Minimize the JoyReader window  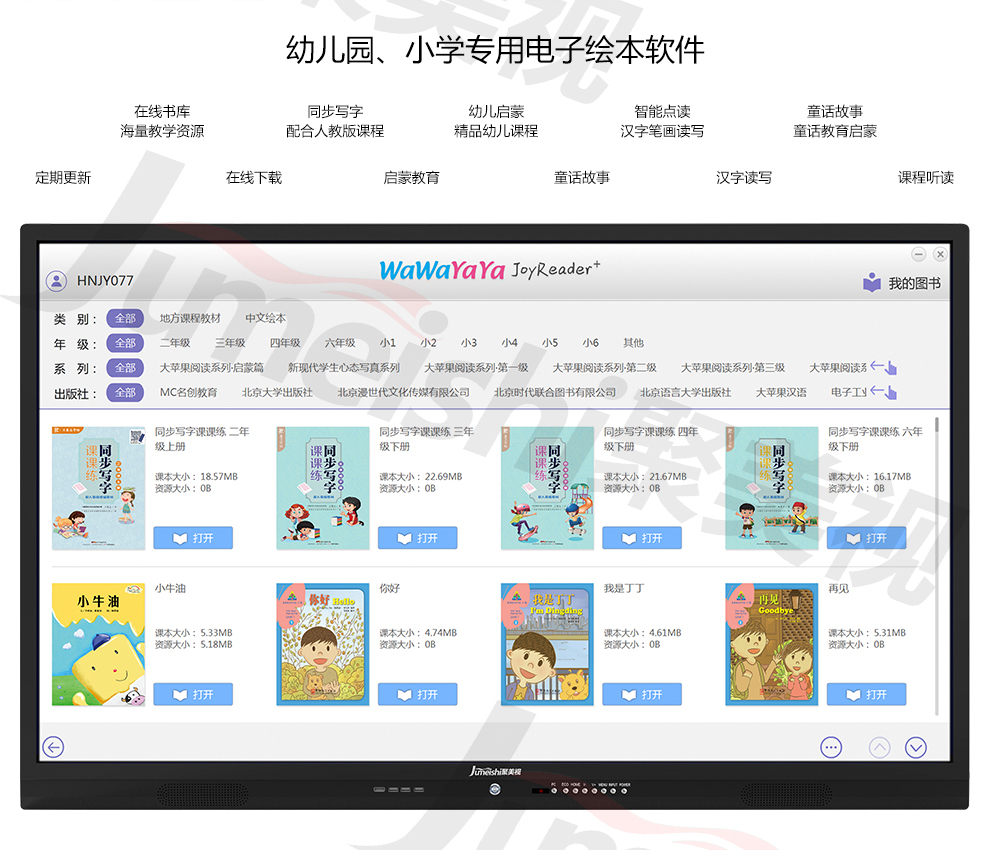point(919,254)
